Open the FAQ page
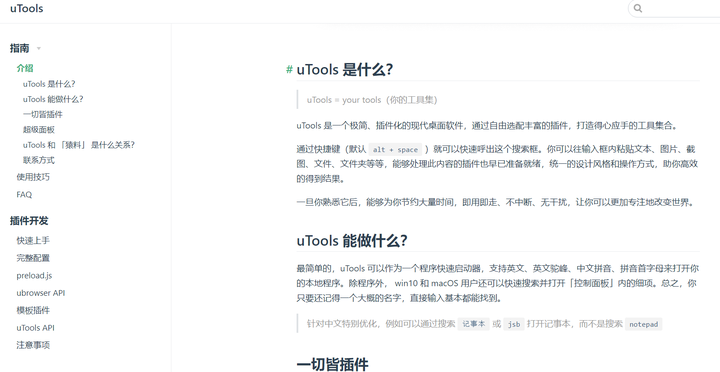Viewport: 720px width, 372px height. 24,194
